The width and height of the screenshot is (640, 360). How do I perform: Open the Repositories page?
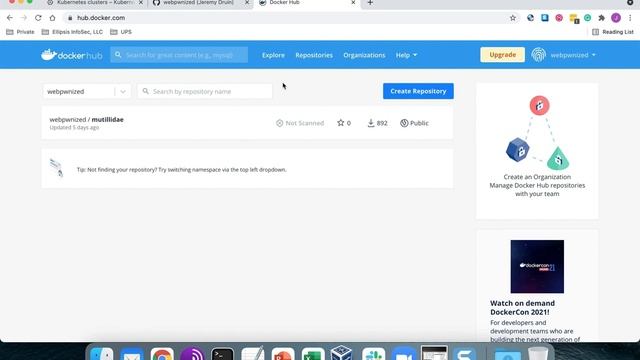(x=314, y=55)
